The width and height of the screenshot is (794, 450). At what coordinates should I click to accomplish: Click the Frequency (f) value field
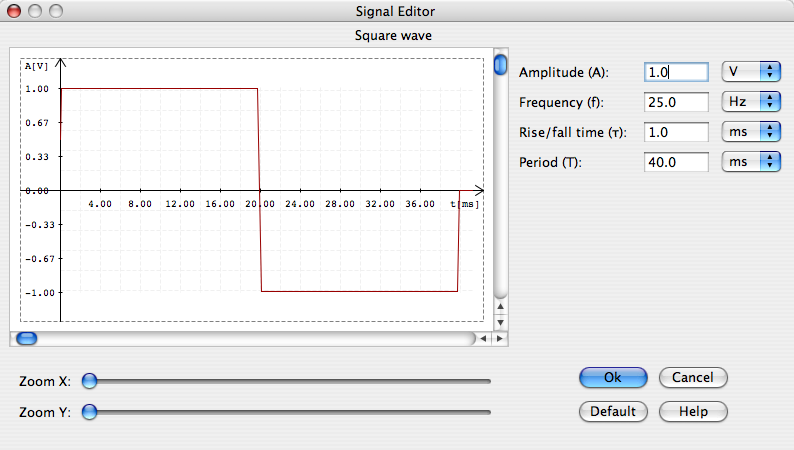pos(676,102)
